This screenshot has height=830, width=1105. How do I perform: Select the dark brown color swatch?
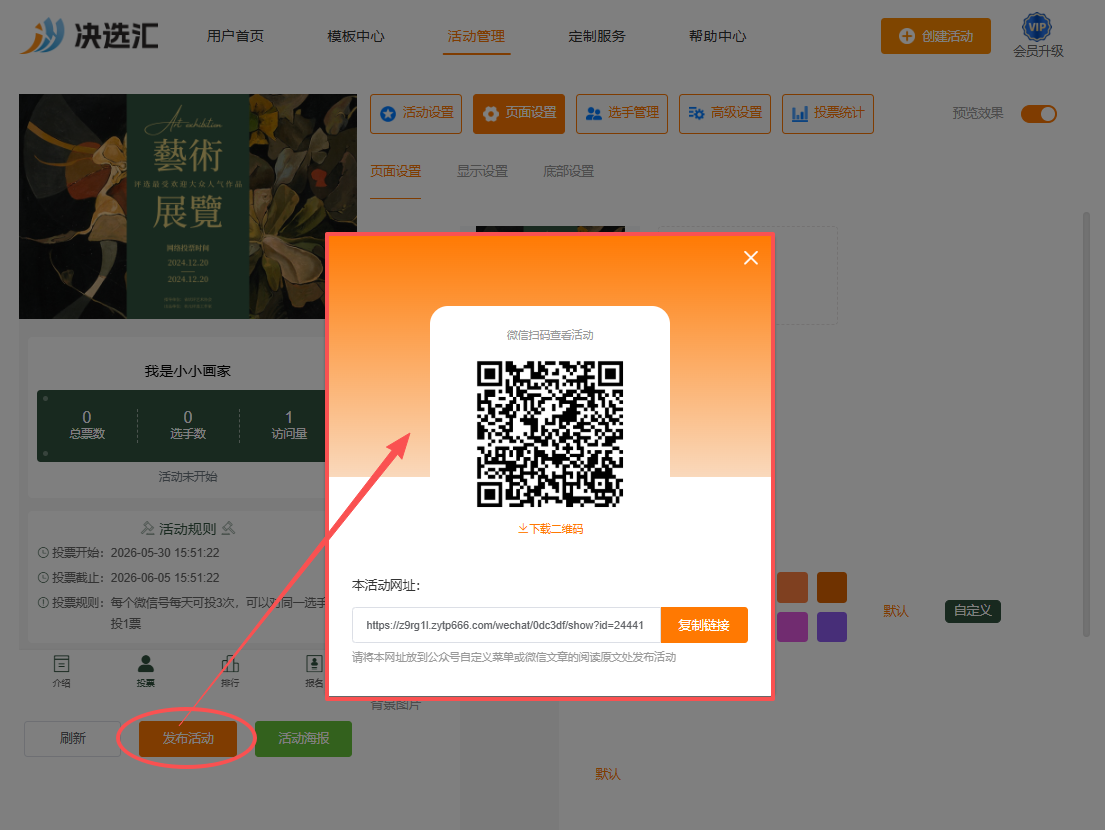tap(832, 588)
